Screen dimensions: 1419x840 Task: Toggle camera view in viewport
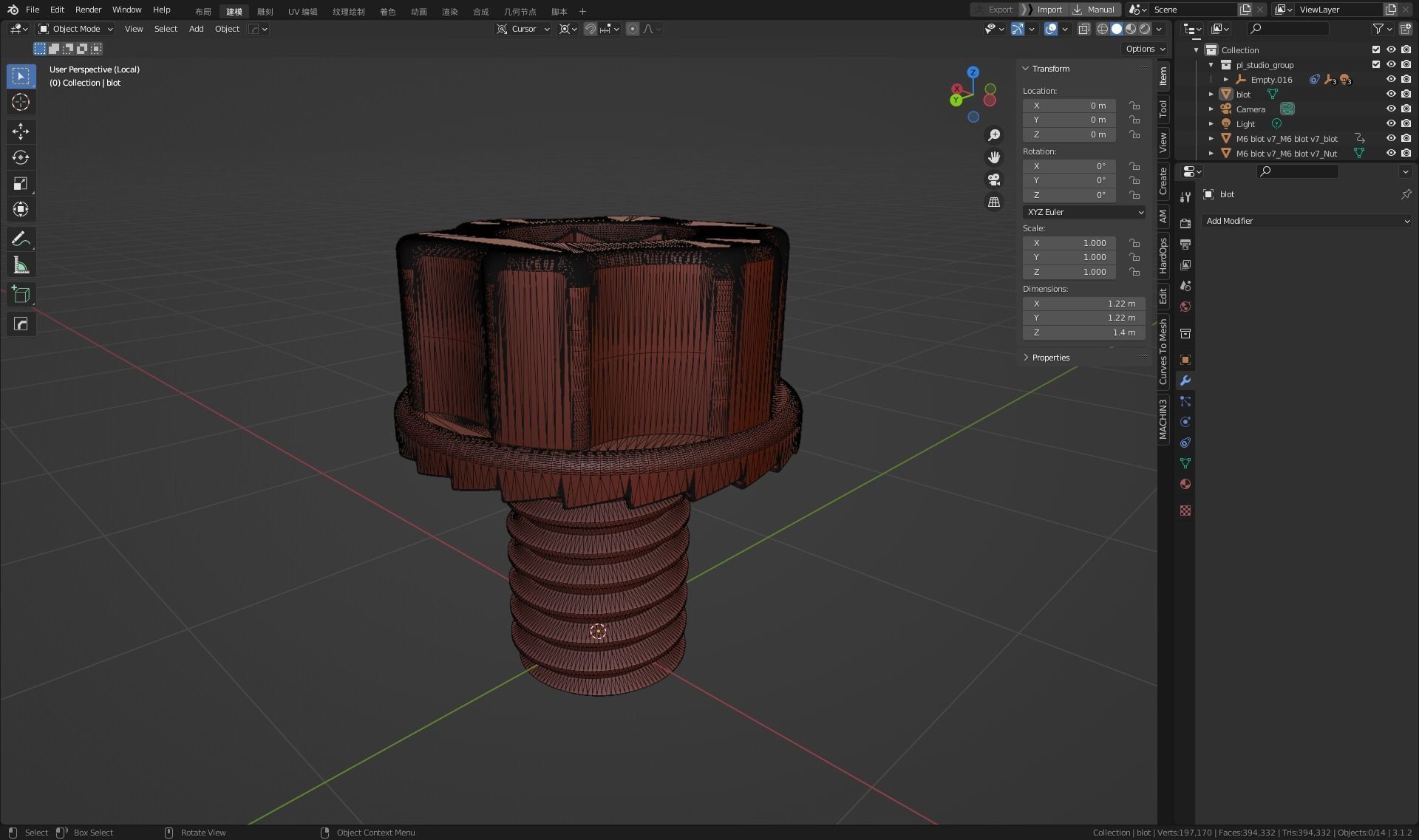pyautogui.click(x=994, y=180)
